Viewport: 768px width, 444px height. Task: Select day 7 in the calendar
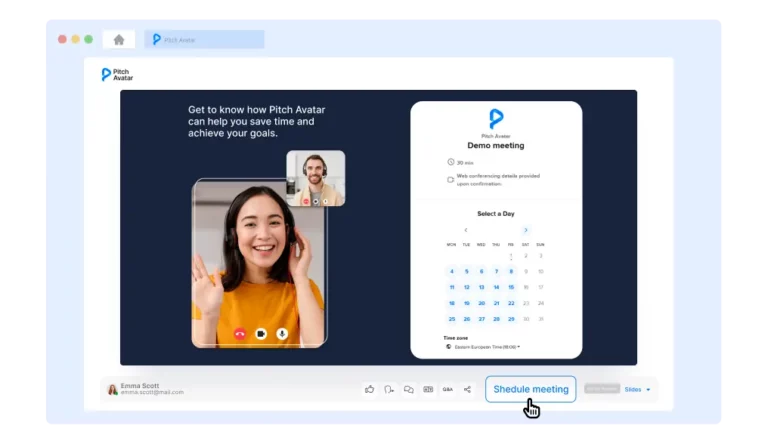point(496,271)
